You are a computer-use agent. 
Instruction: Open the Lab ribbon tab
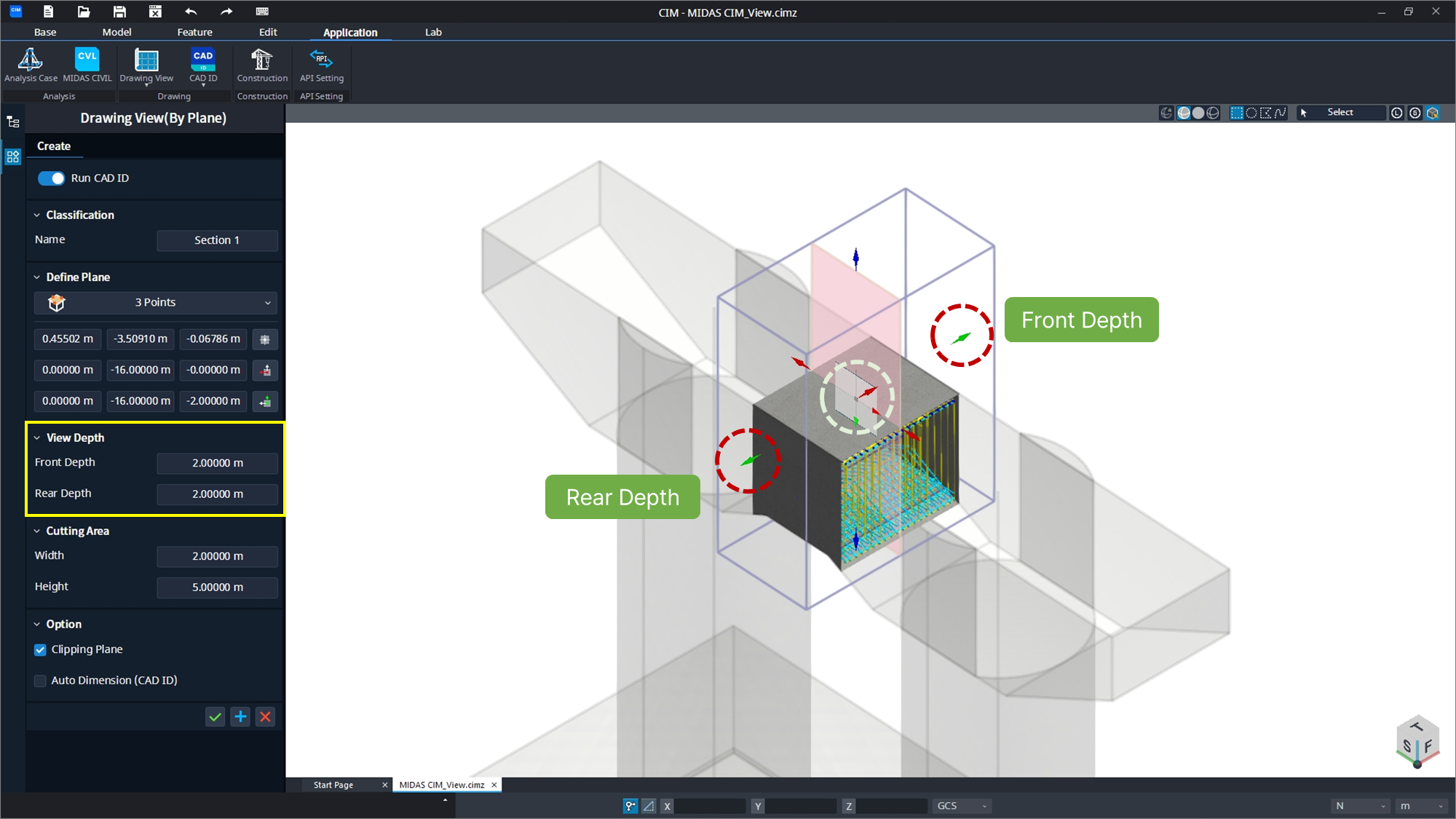coord(433,32)
